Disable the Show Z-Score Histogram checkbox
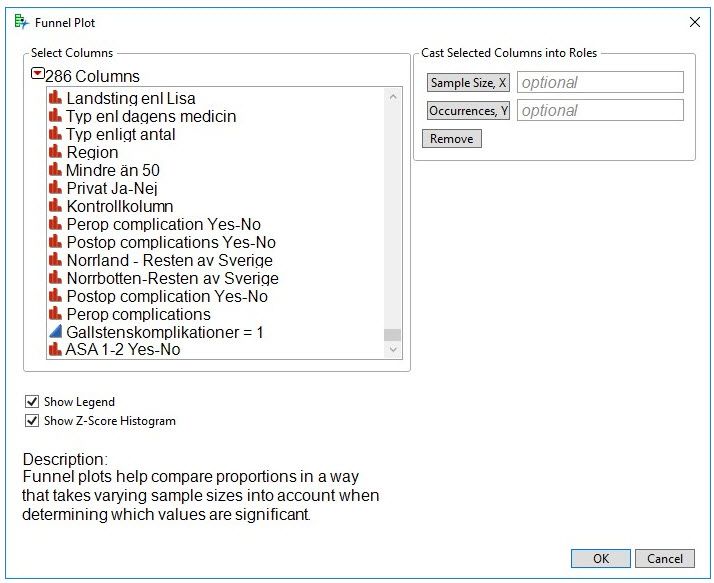The height and width of the screenshot is (583, 714). coord(32,421)
